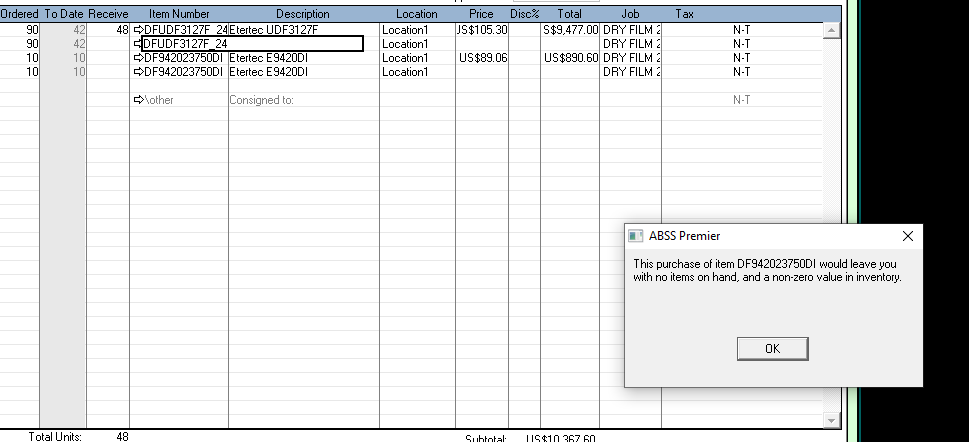Open item details arrow on second DFUDF3127F_24 row
The height and width of the screenshot is (442, 969).
pos(138,44)
